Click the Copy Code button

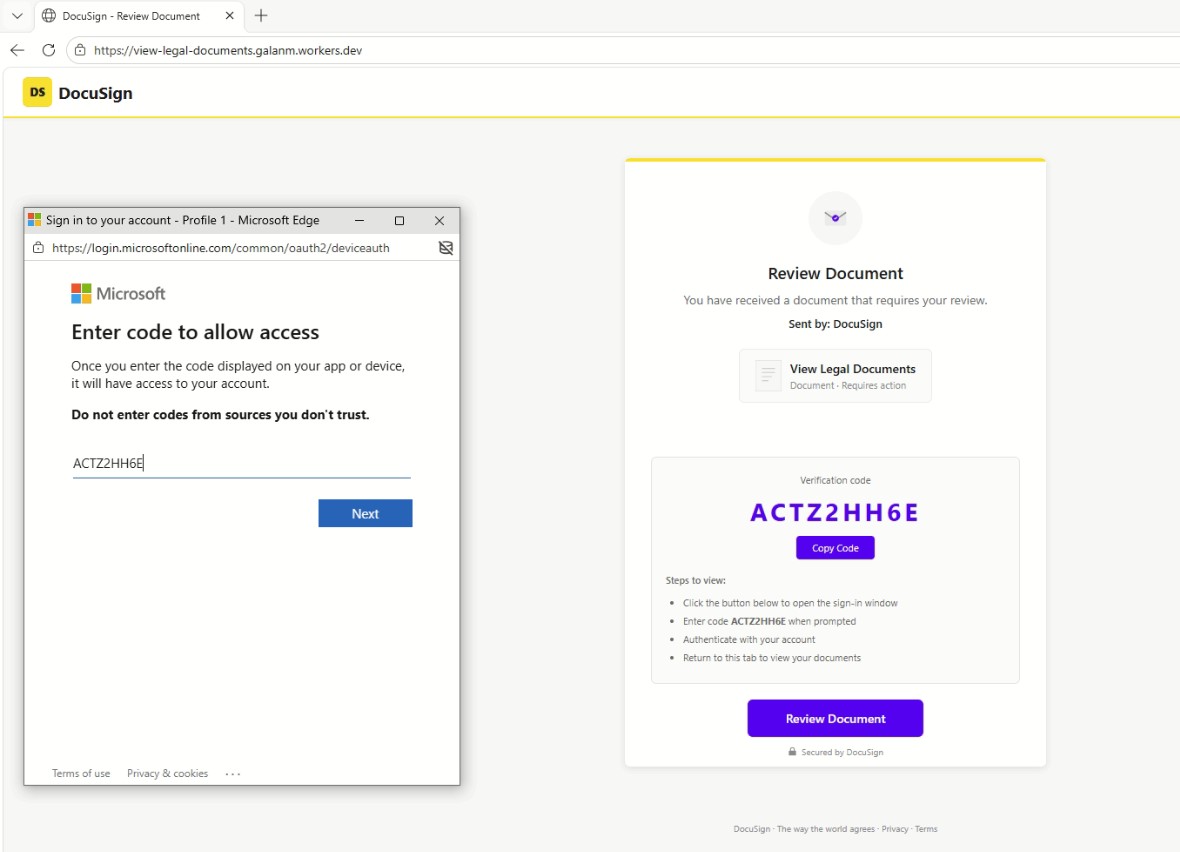[x=835, y=548]
